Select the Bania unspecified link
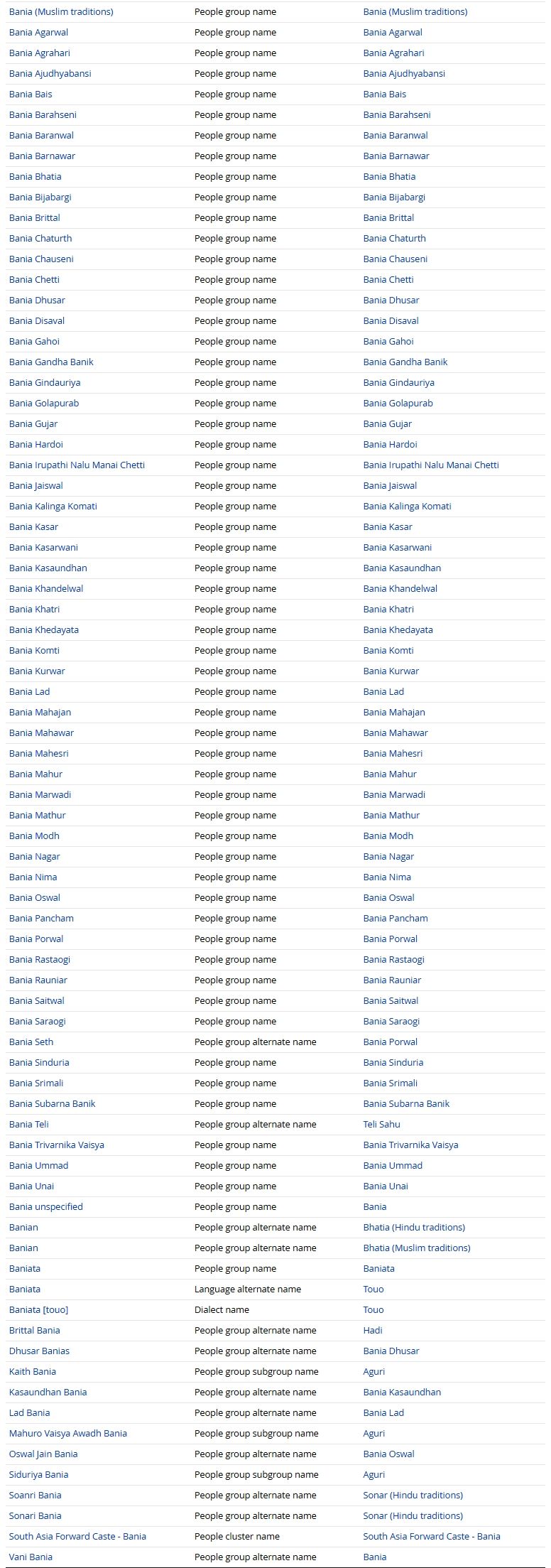The image size is (551, 1568). 46,1206
